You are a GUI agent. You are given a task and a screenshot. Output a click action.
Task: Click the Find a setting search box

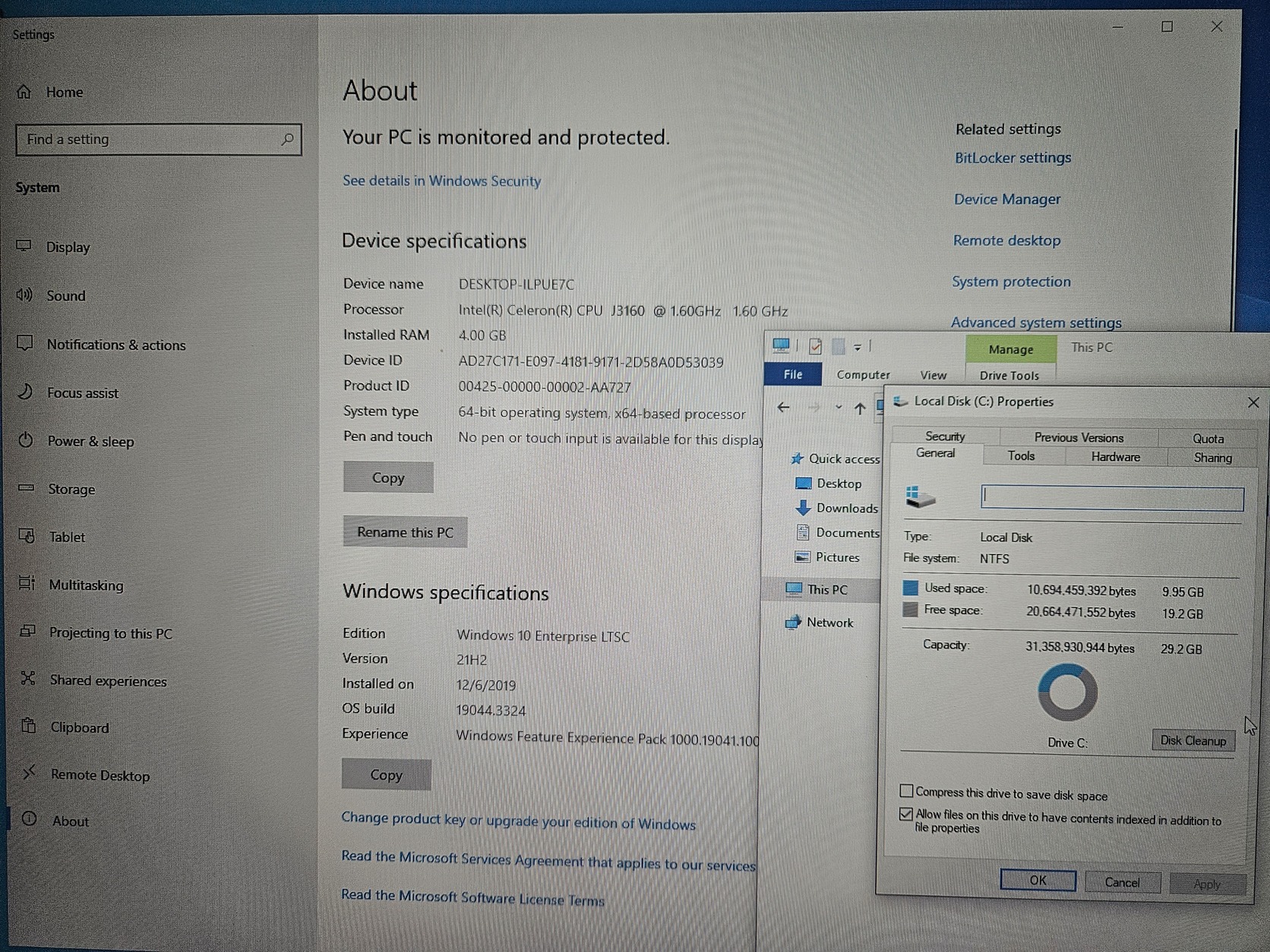(158, 140)
